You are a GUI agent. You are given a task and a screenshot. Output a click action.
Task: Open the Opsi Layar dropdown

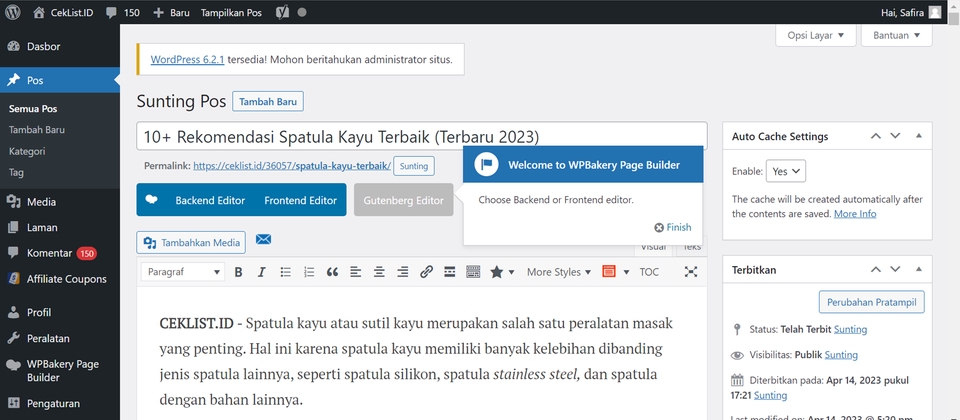[816, 35]
